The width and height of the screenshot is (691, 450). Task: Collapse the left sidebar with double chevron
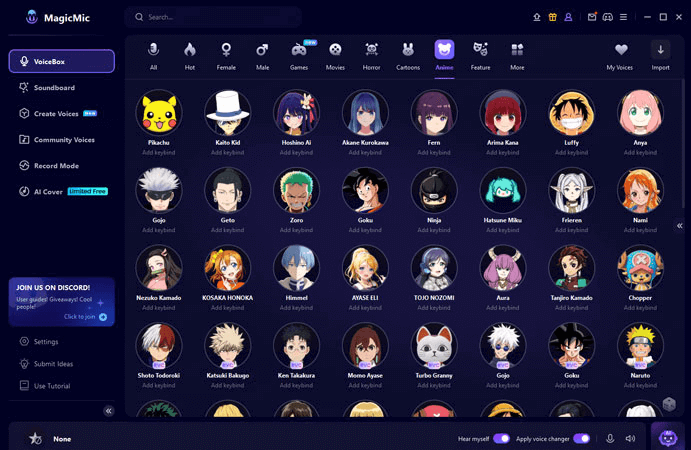pyautogui.click(x=108, y=411)
